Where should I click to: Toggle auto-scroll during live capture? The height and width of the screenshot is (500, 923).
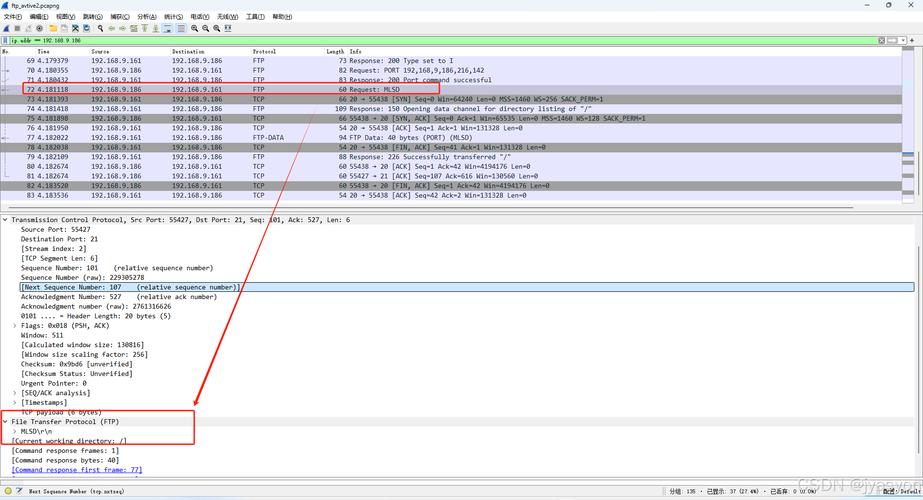pos(167,28)
